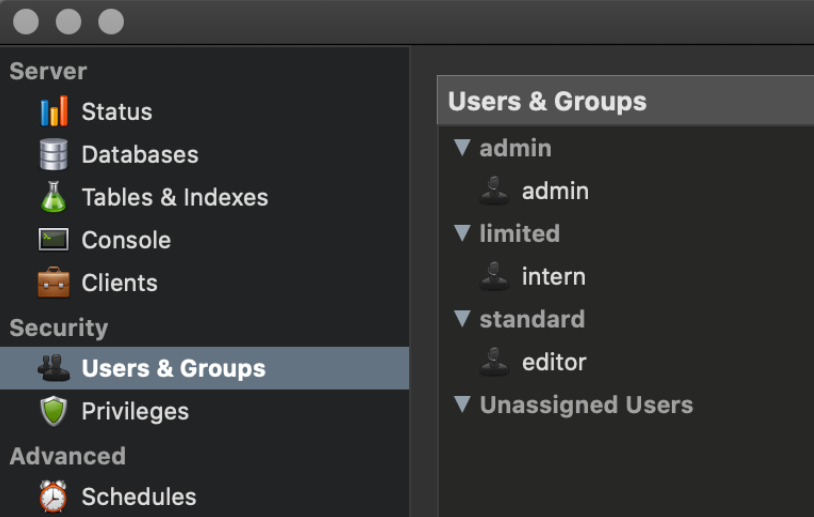814x517 pixels.
Task: Click the admin user silhouette icon
Action: (x=494, y=191)
